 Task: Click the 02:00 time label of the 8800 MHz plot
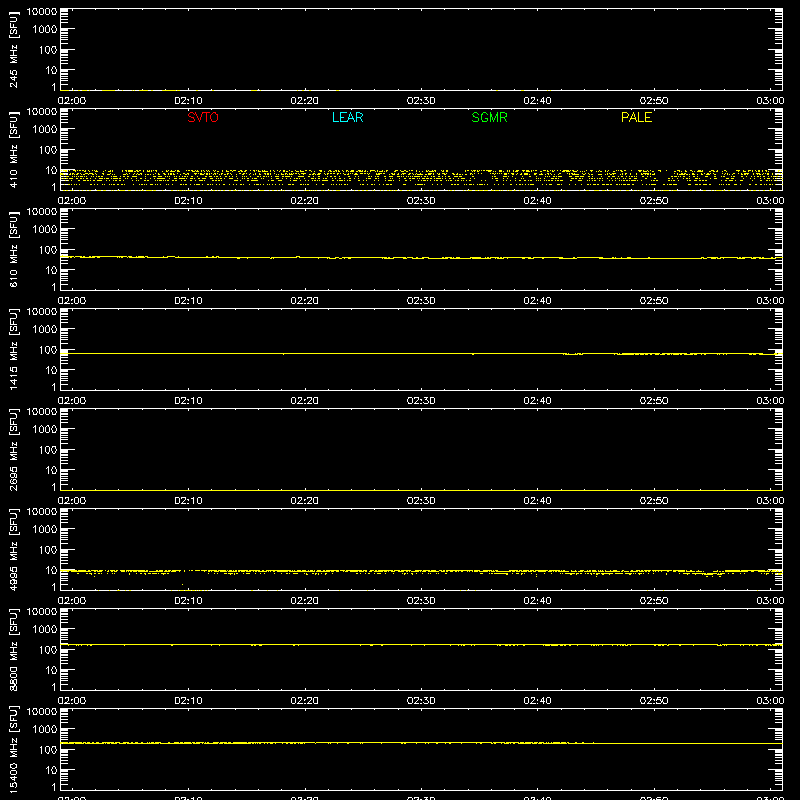pyautogui.click(x=72, y=701)
